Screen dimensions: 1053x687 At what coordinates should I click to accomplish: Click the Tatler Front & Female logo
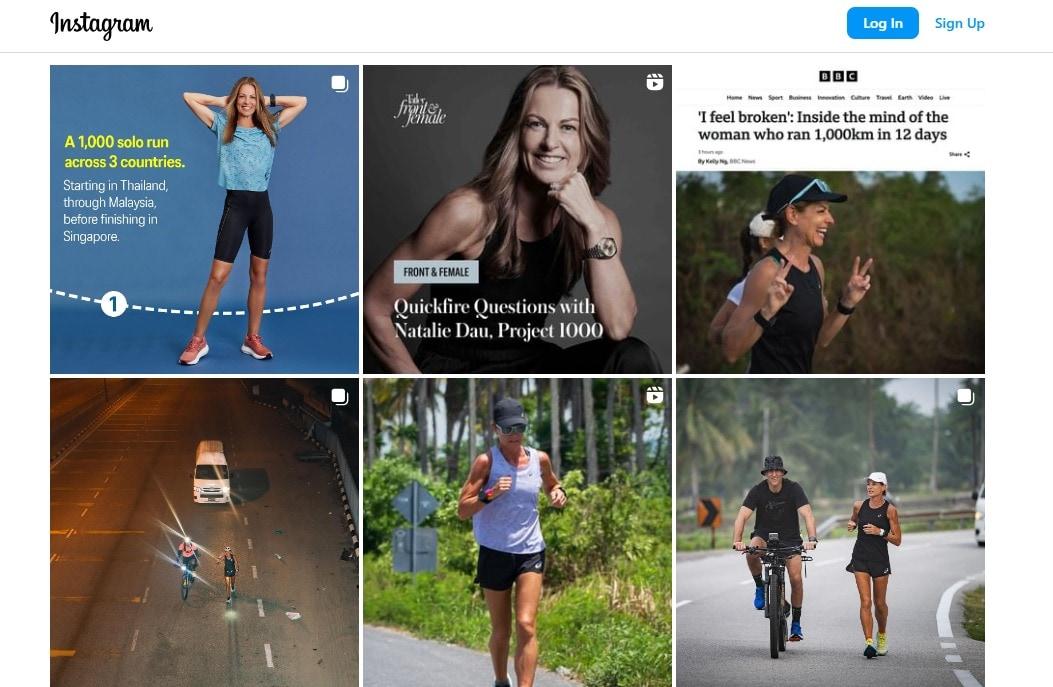click(x=420, y=111)
